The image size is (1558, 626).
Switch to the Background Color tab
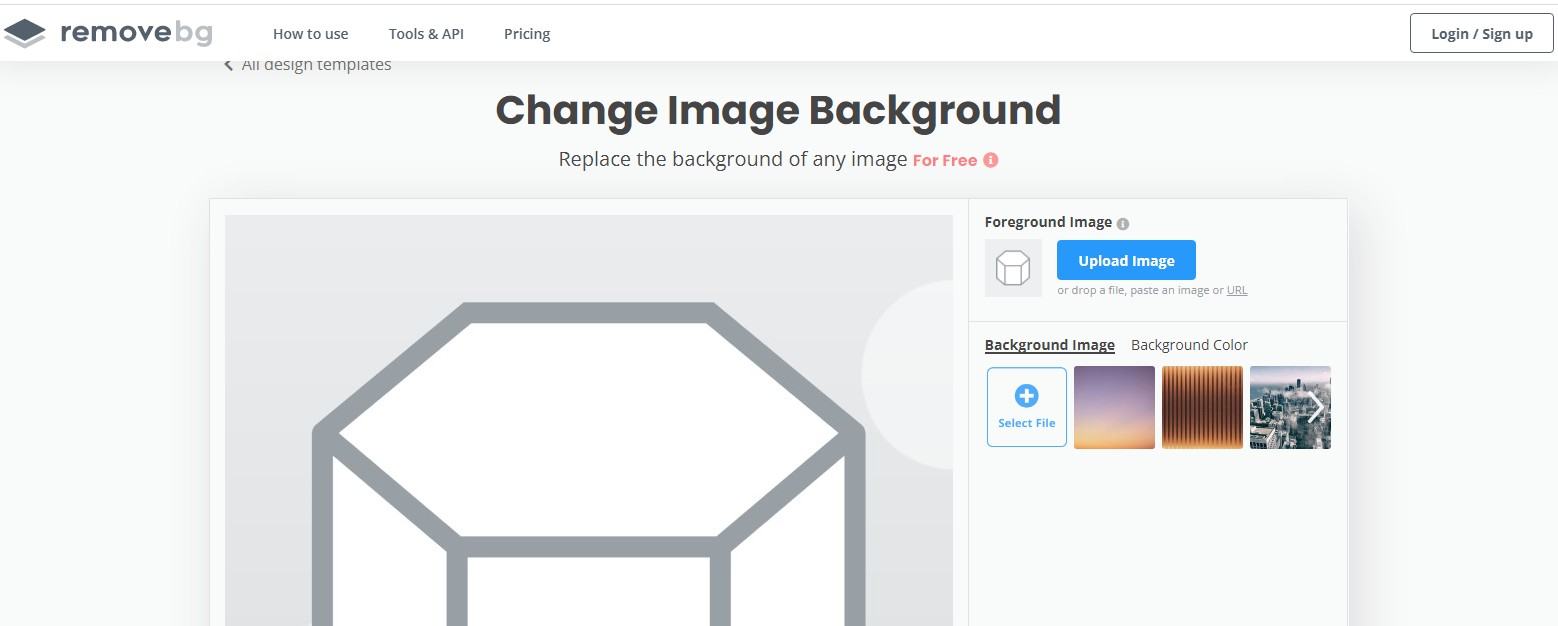coord(1189,345)
